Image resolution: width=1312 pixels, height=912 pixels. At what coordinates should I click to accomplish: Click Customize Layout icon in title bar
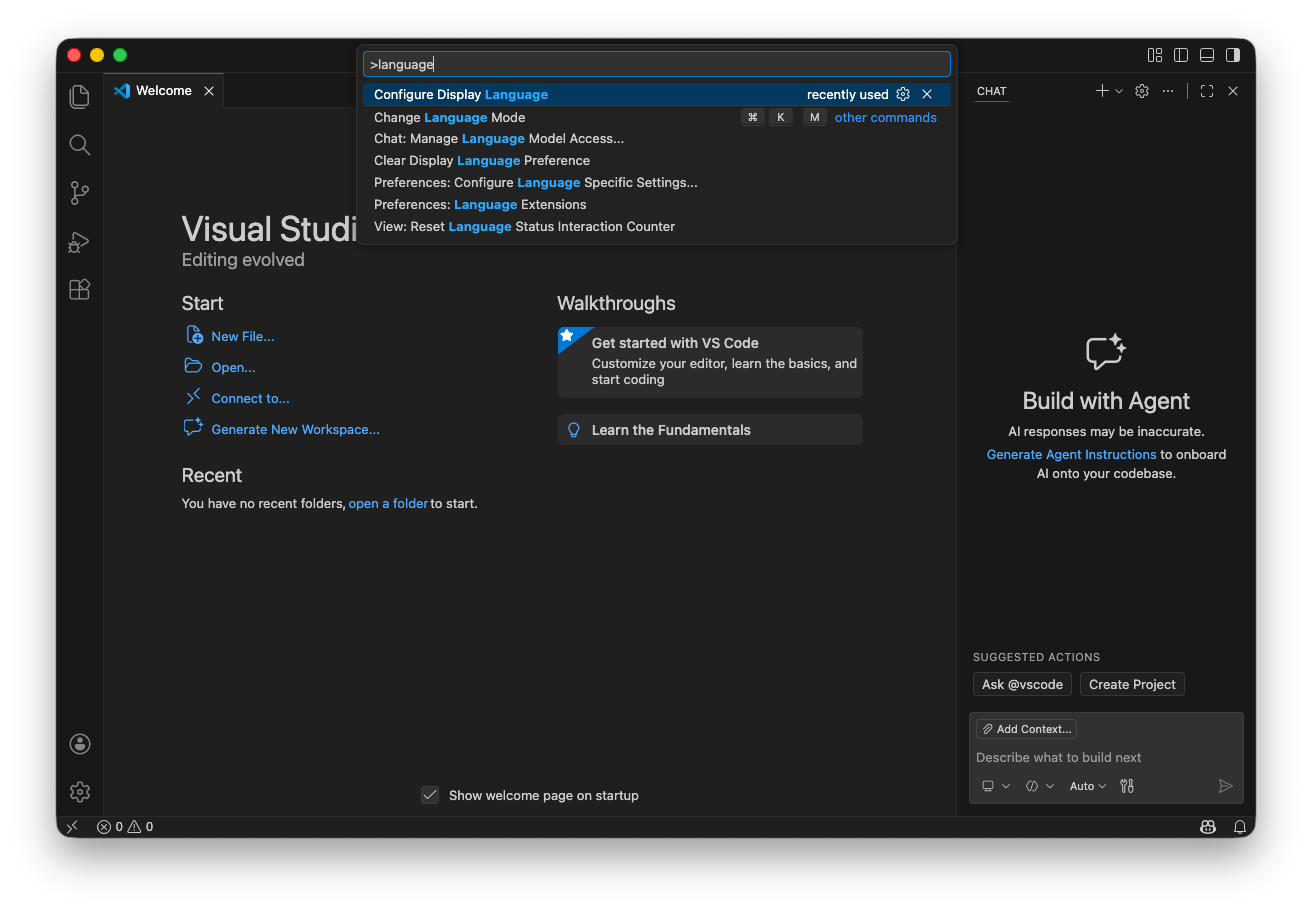pos(1155,55)
